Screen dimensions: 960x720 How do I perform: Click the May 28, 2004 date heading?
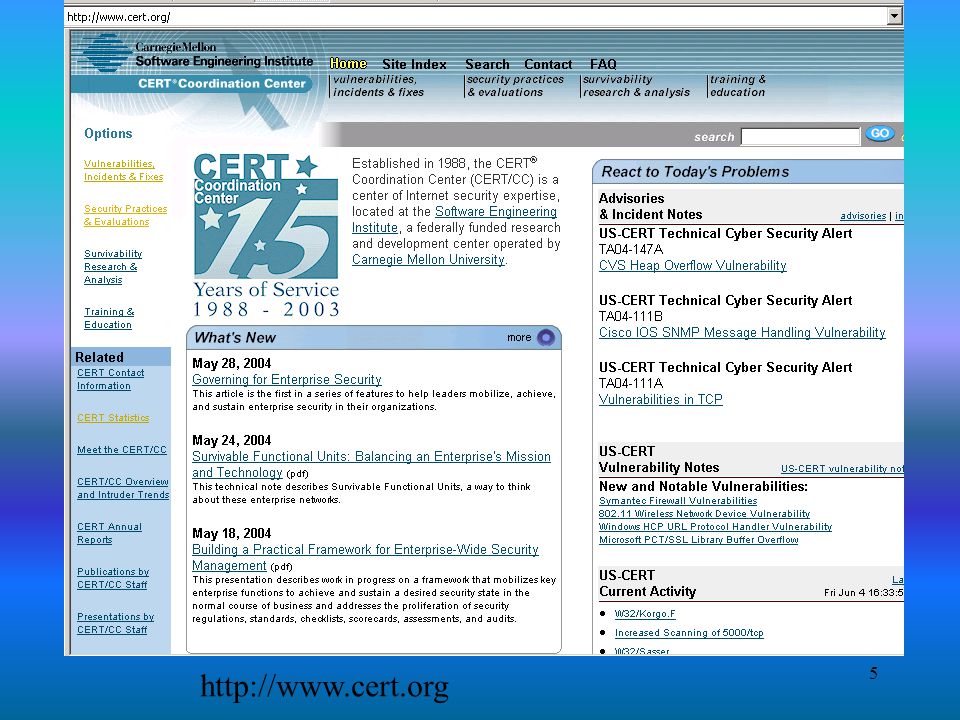231,364
